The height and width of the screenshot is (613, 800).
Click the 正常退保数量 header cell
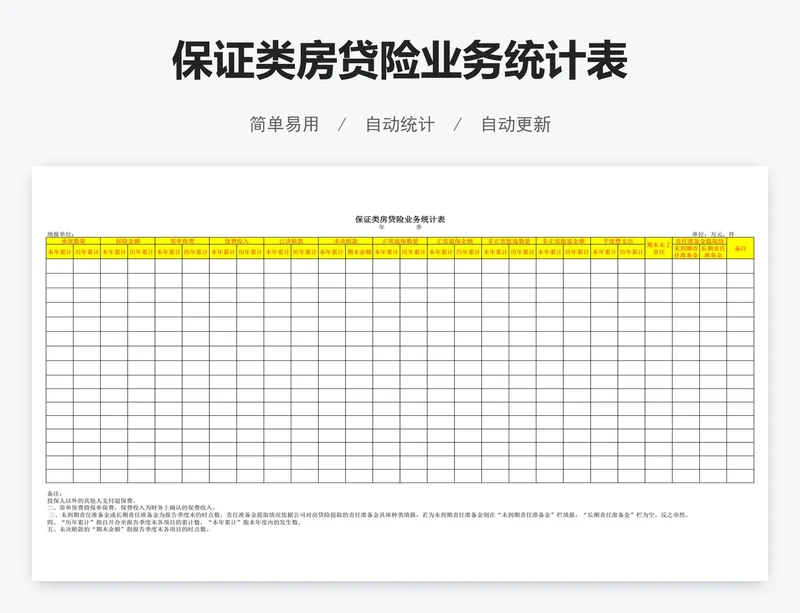(x=400, y=241)
